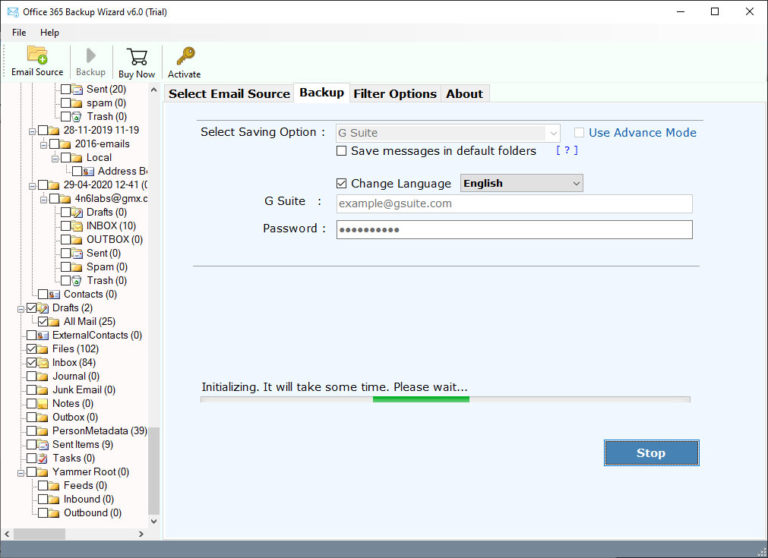Click scroll-down arrow of folder tree
This screenshot has width=768, height=558.
154,521
